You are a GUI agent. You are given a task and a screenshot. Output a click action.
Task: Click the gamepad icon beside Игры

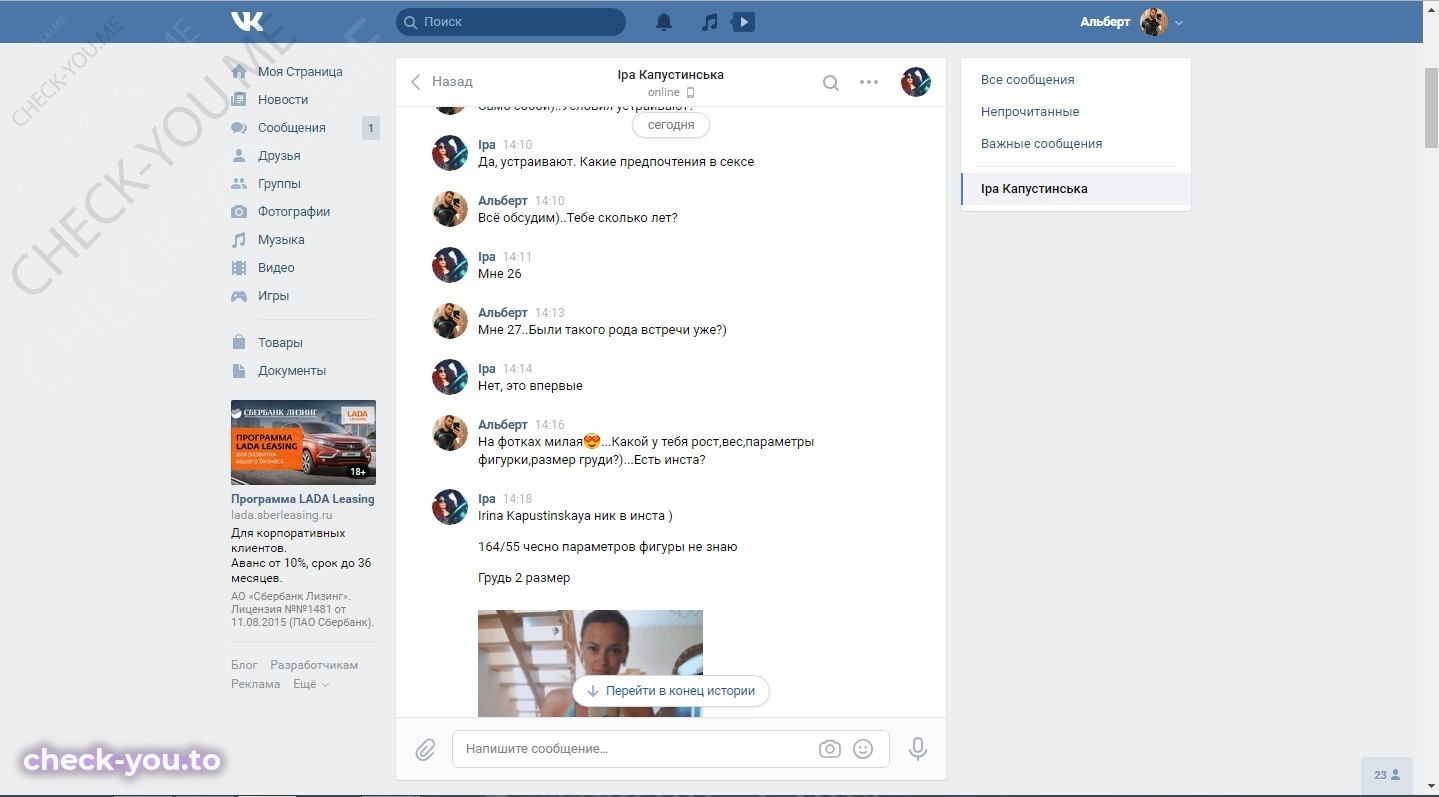[239, 296]
